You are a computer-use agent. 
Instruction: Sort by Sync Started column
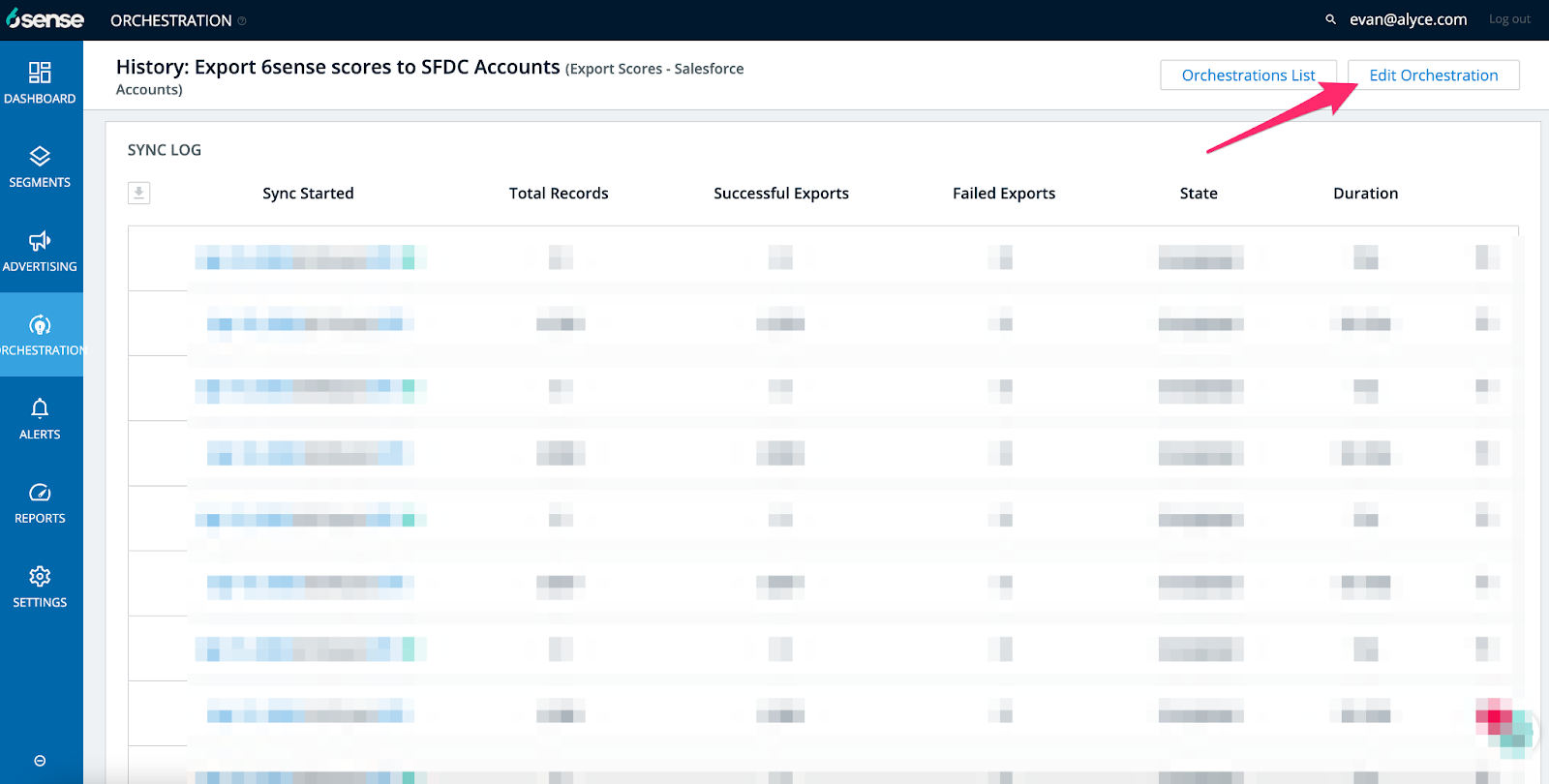tap(308, 194)
